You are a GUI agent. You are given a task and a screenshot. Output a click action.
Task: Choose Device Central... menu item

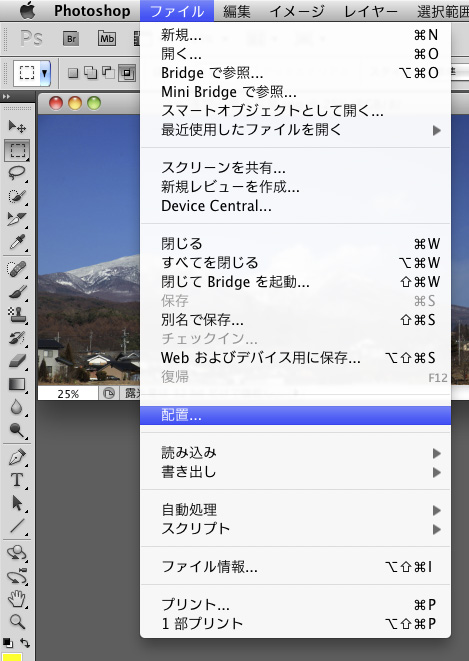tap(295, 206)
